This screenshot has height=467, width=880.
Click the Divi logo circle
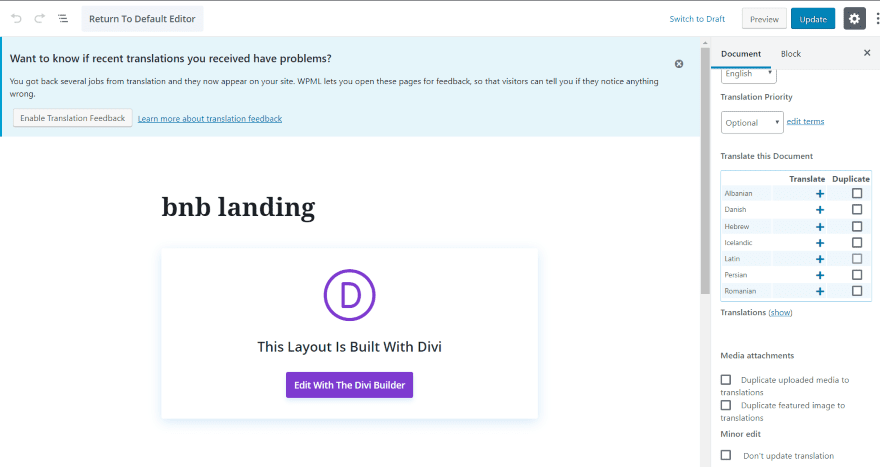click(x=350, y=295)
